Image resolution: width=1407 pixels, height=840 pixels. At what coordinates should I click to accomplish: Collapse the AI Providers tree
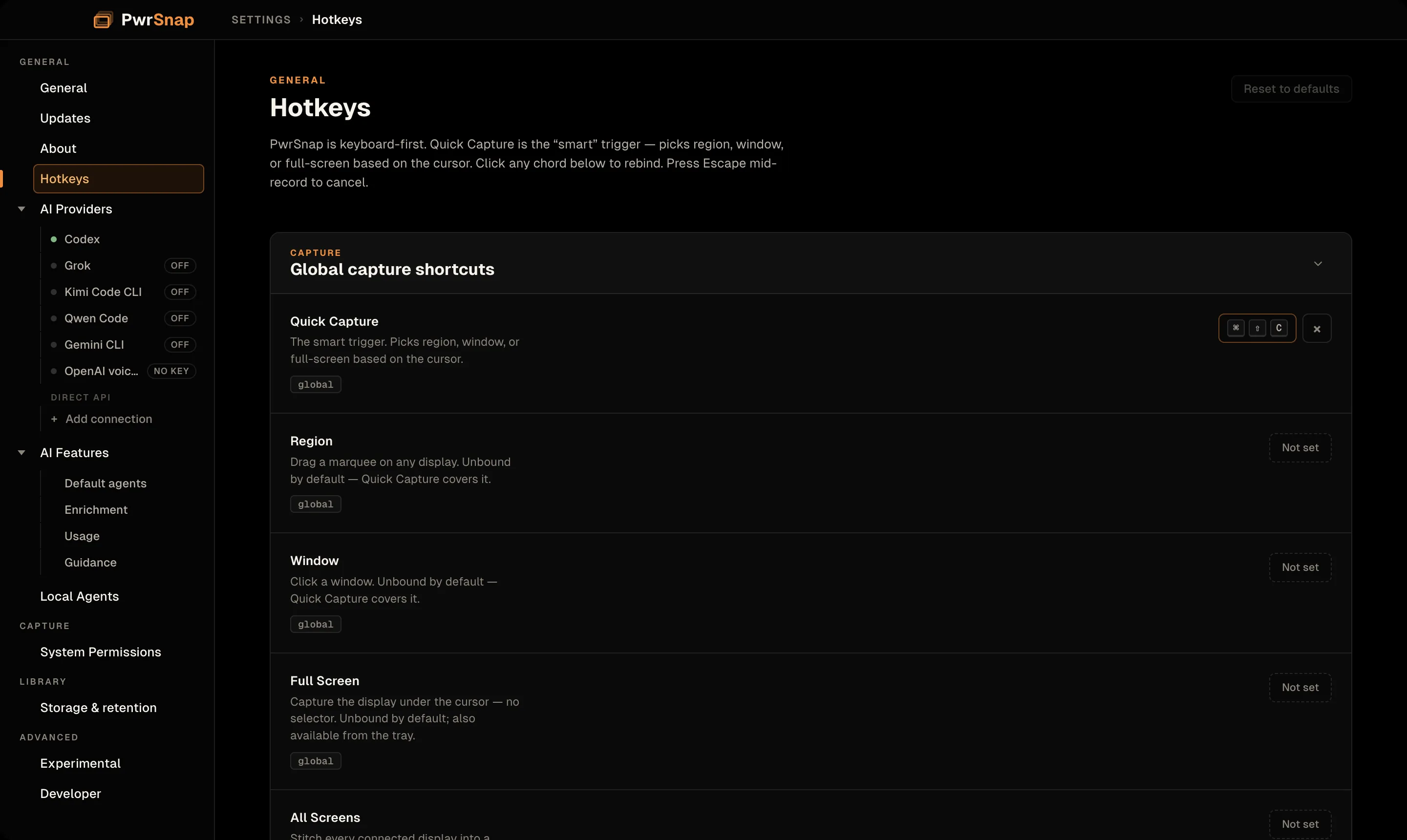(21, 209)
